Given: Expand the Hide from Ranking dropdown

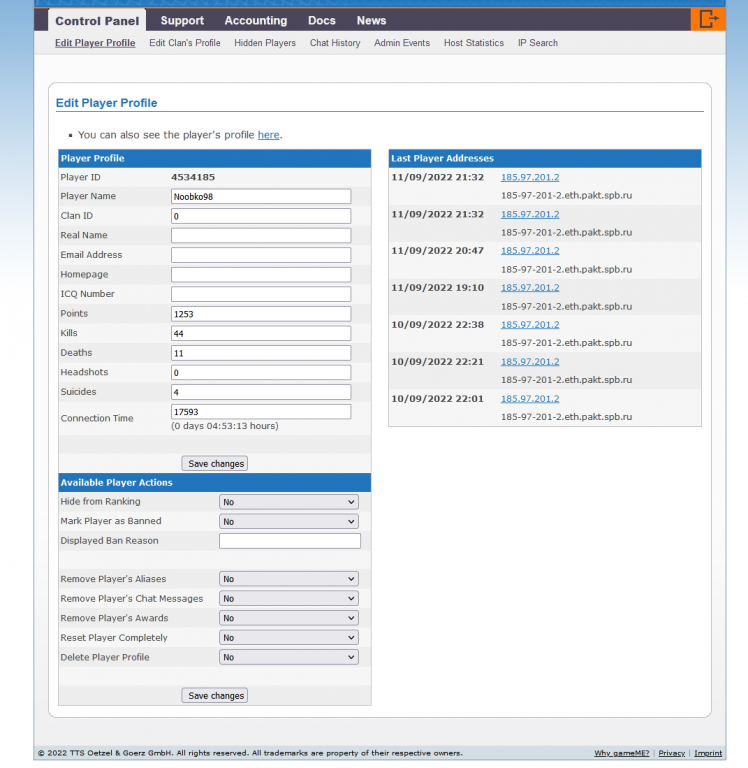Looking at the screenshot, I should pos(288,502).
